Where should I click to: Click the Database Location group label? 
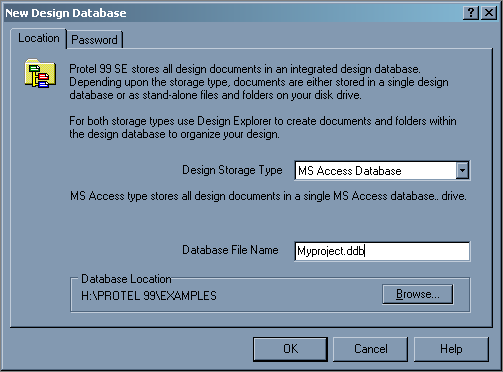tap(126, 279)
